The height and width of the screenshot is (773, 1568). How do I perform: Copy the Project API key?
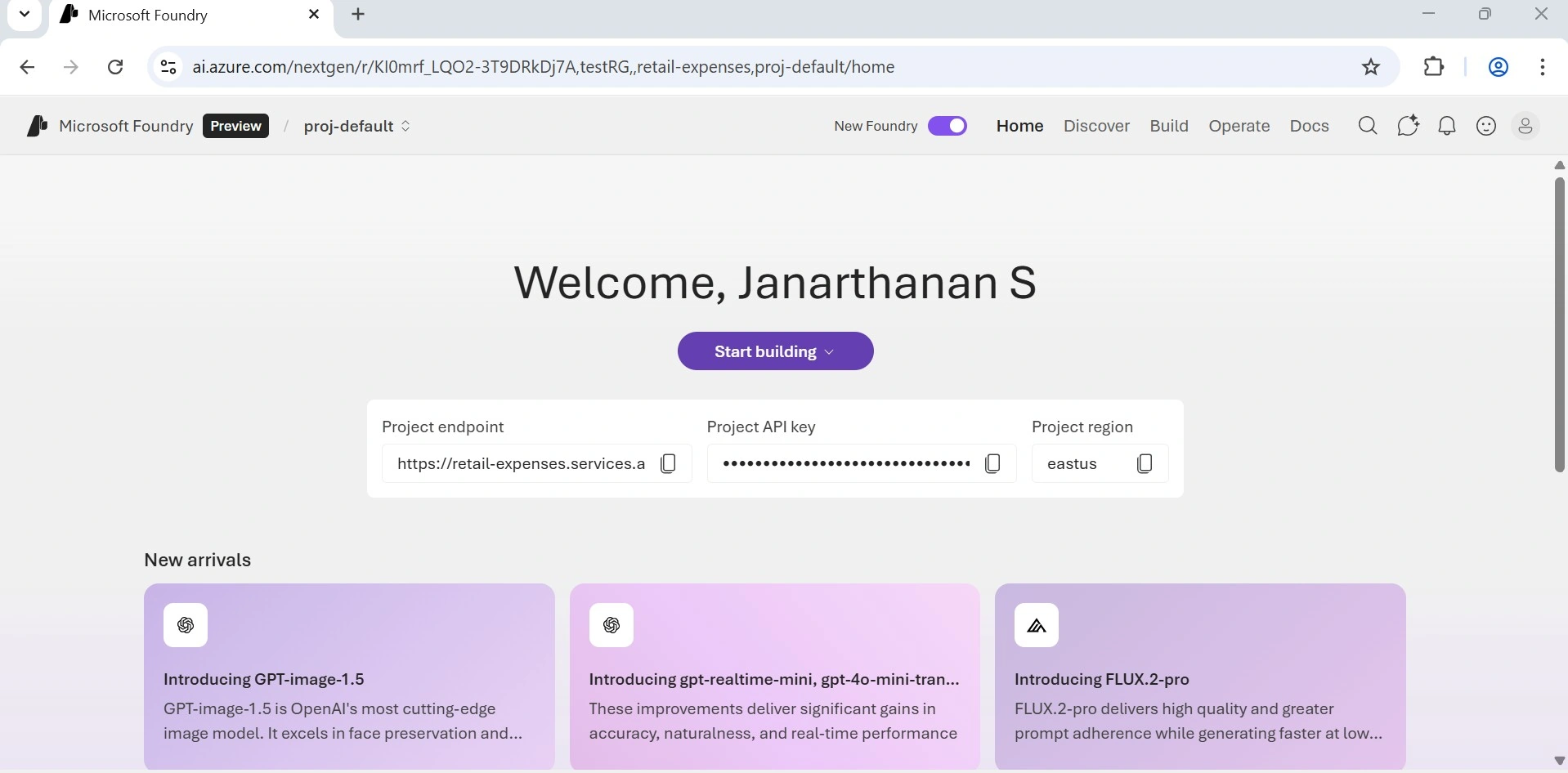tap(992, 463)
